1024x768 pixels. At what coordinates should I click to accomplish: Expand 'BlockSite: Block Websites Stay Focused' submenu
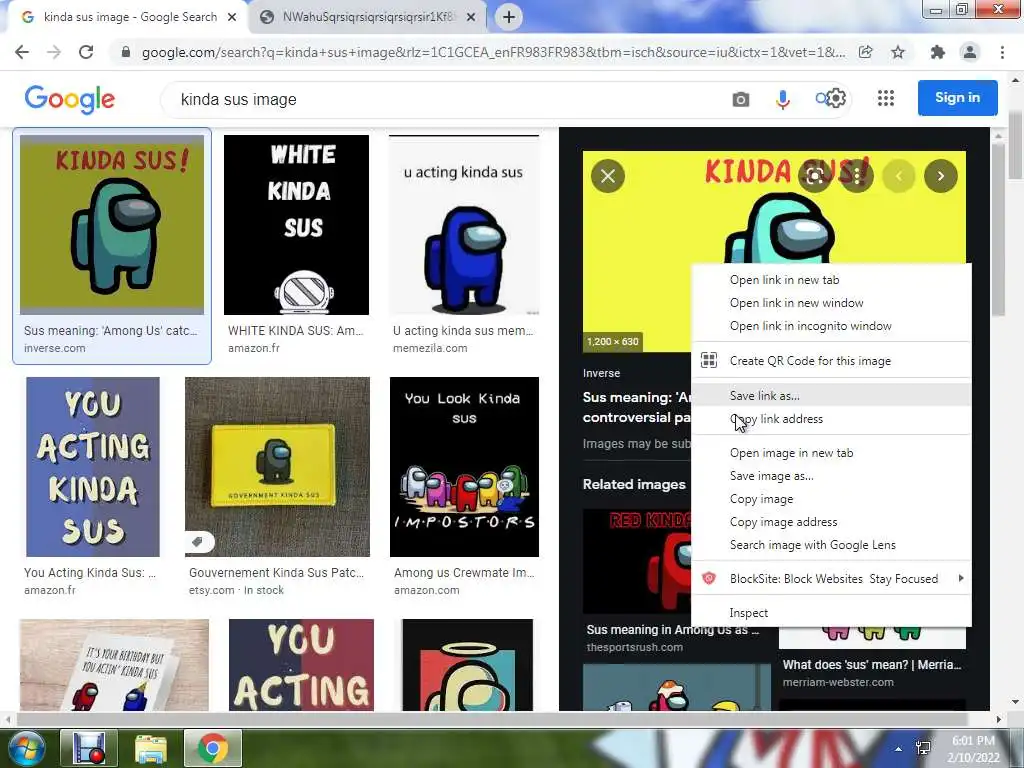(x=831, y=579)
